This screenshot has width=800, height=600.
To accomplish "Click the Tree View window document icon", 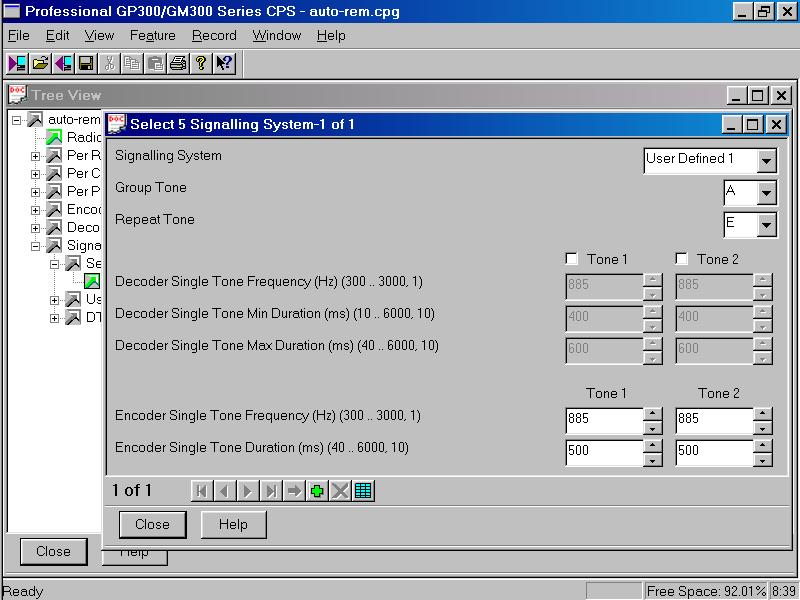I will click(x=18, y=95).
